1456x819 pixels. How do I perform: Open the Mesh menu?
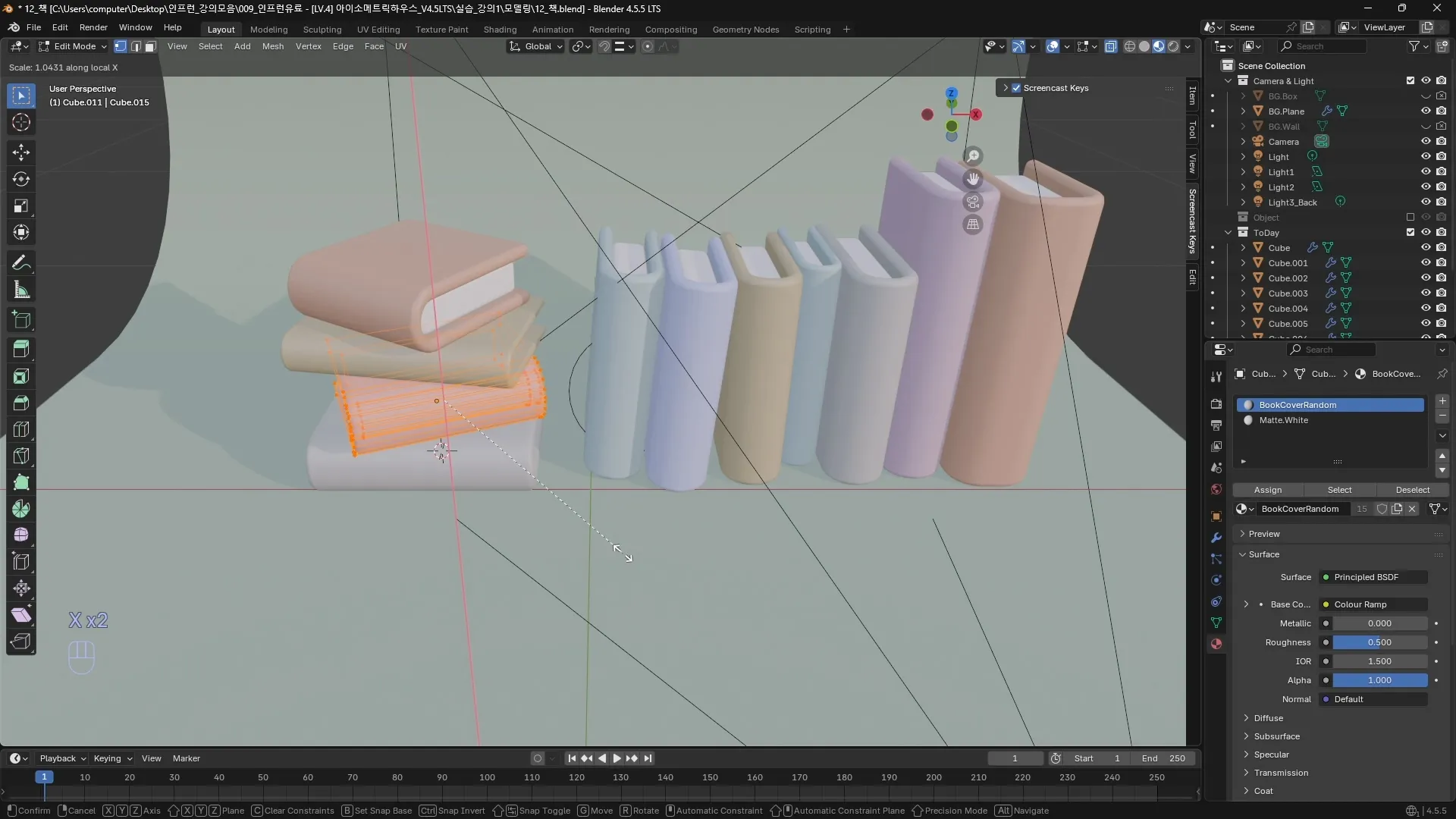pyautogui.click(x=272, y=46)
